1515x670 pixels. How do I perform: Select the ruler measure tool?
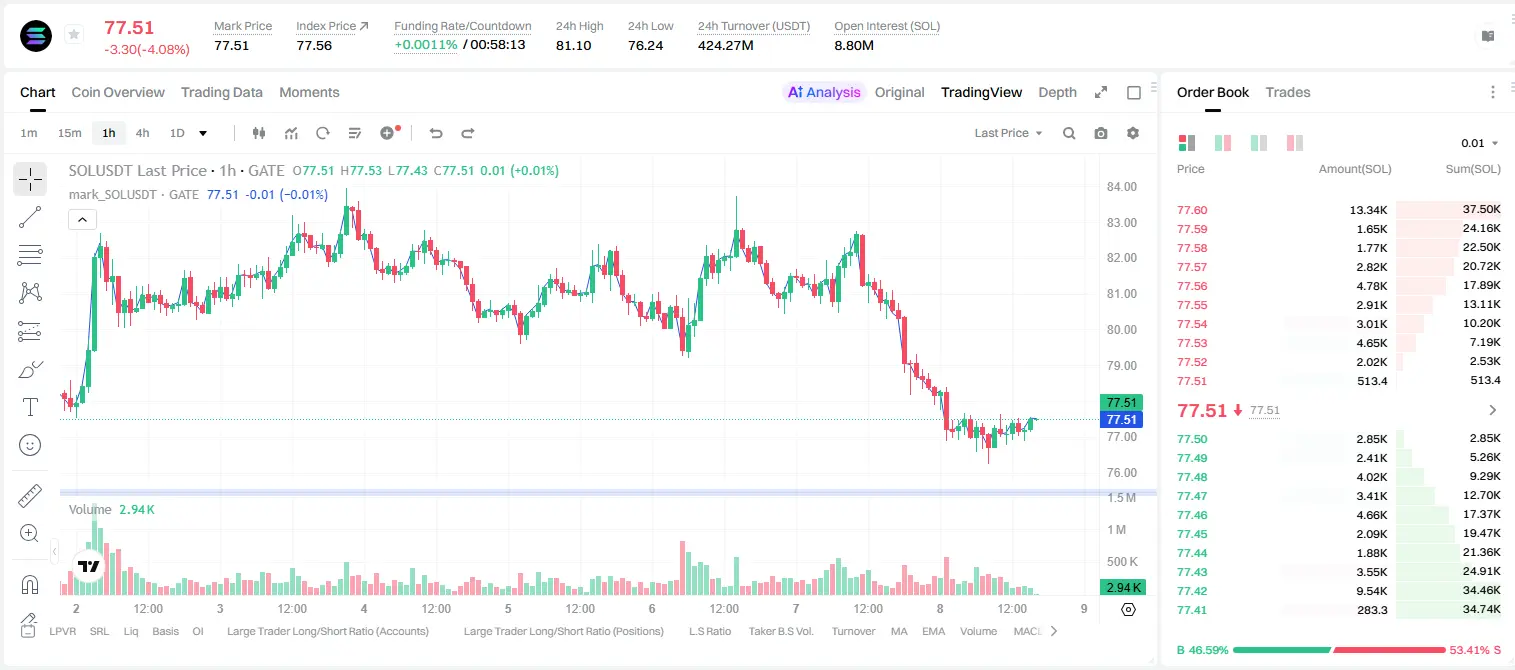coord(30,496)
